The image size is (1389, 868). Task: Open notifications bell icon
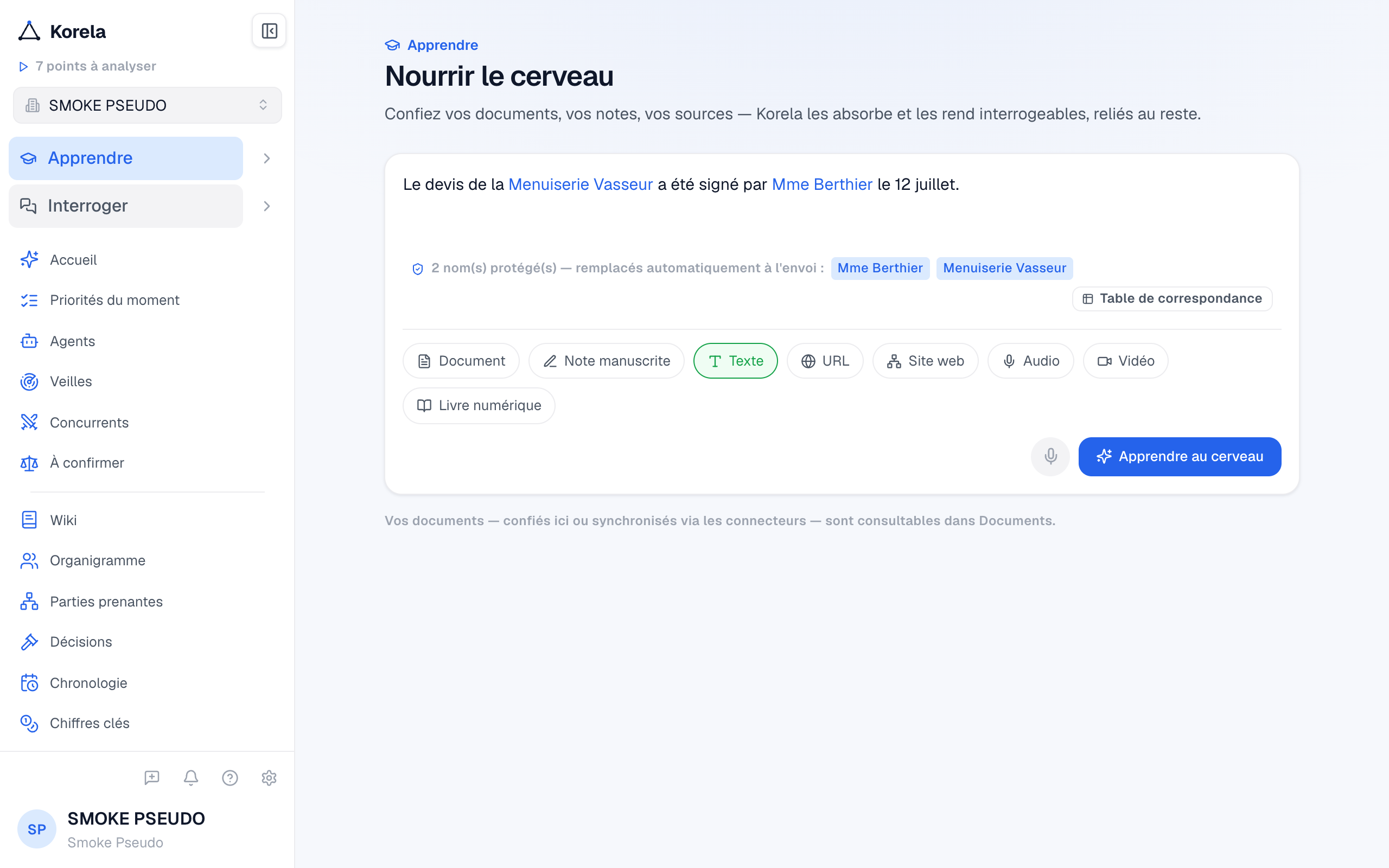tap(190, 778)
